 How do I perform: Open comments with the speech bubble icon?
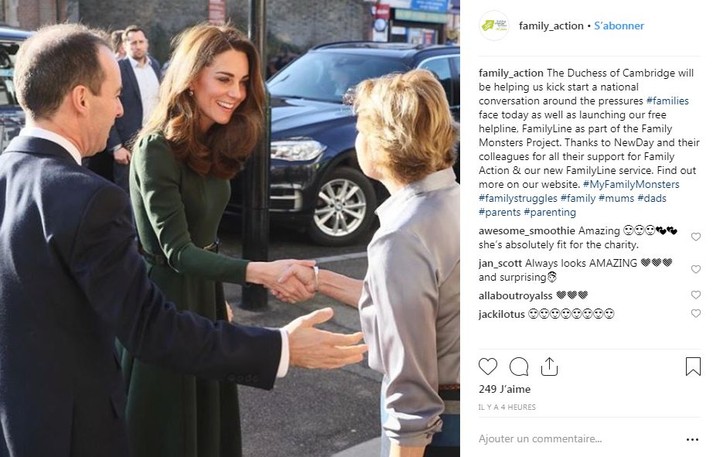tap(518, 367)
